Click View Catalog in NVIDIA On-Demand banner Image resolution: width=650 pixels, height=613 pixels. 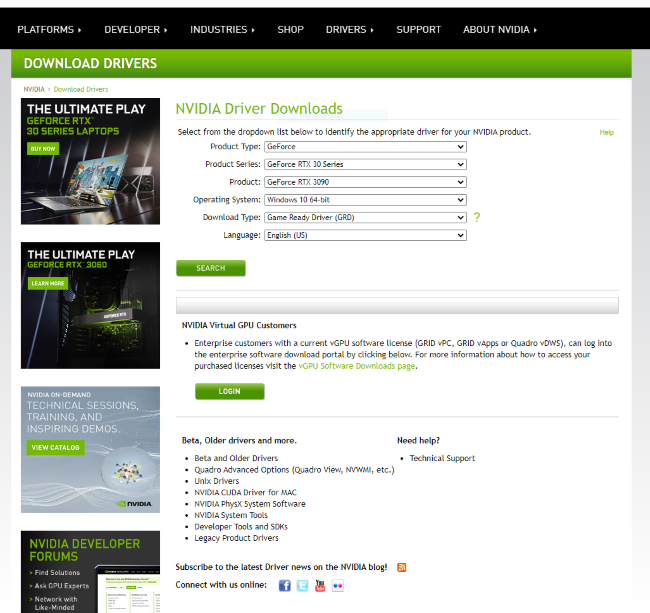(56, 447)
